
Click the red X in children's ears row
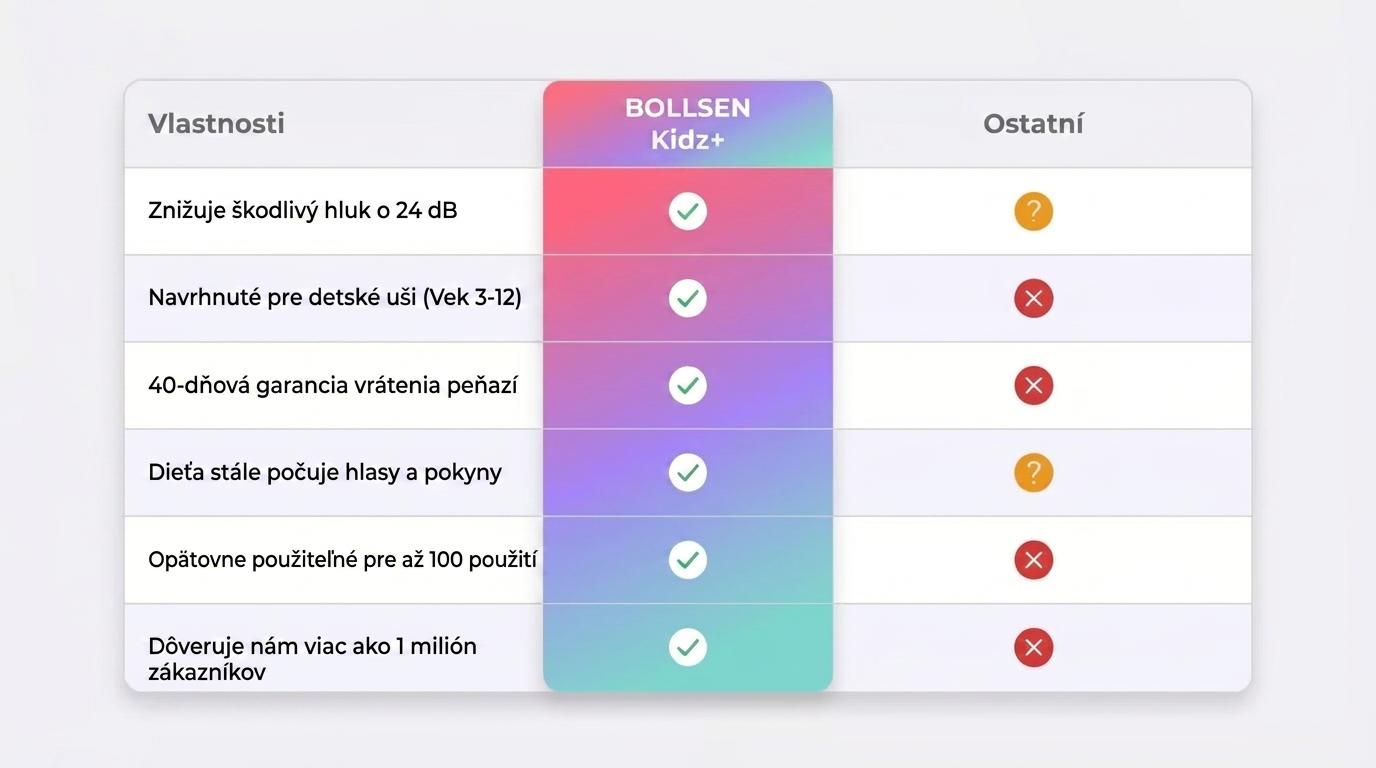(x=1034, y=298)
